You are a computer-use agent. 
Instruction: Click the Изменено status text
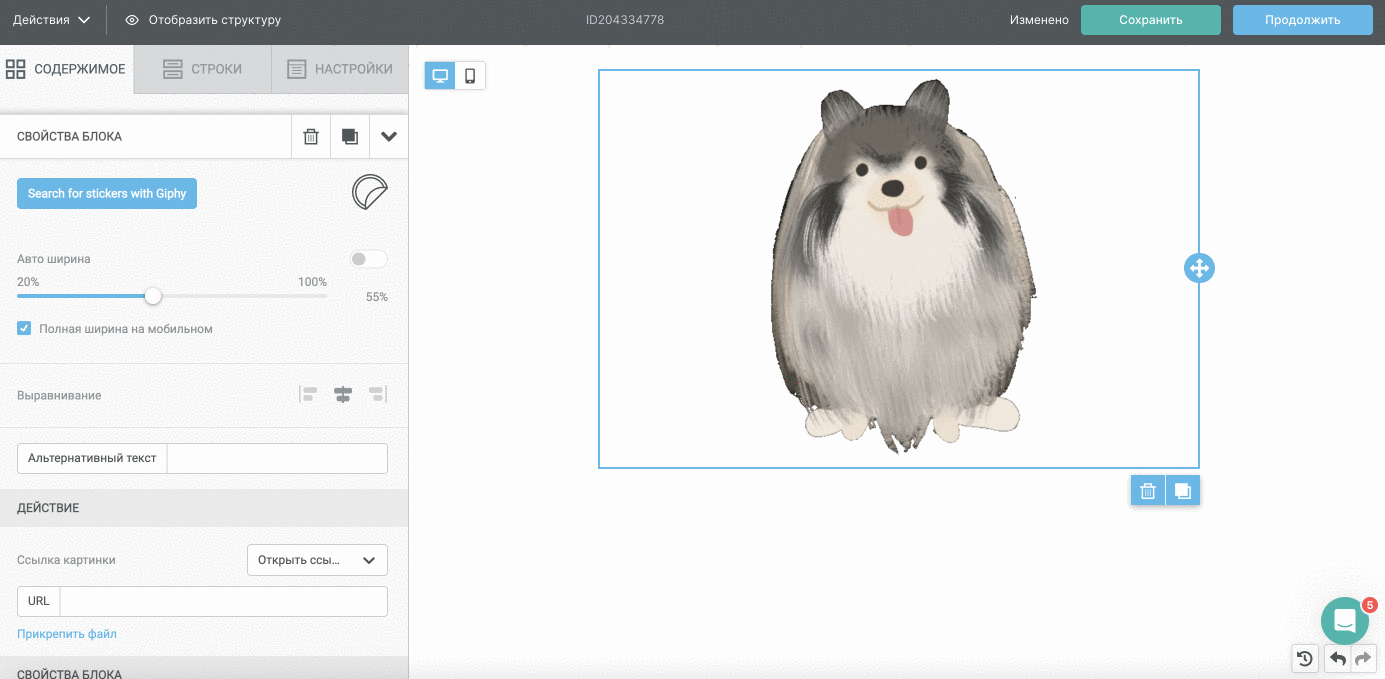(x=1039, y=20)
